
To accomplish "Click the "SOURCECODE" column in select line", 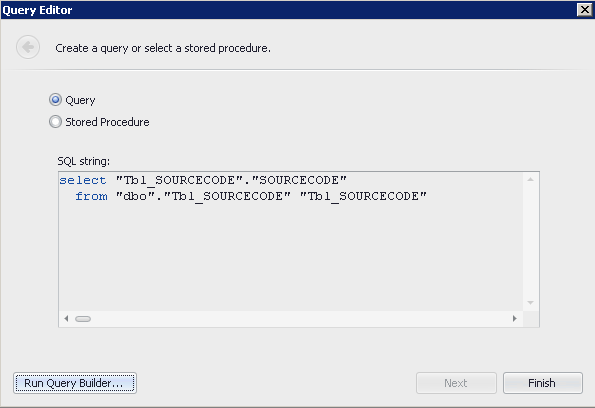I will click(x=299, y=180).
